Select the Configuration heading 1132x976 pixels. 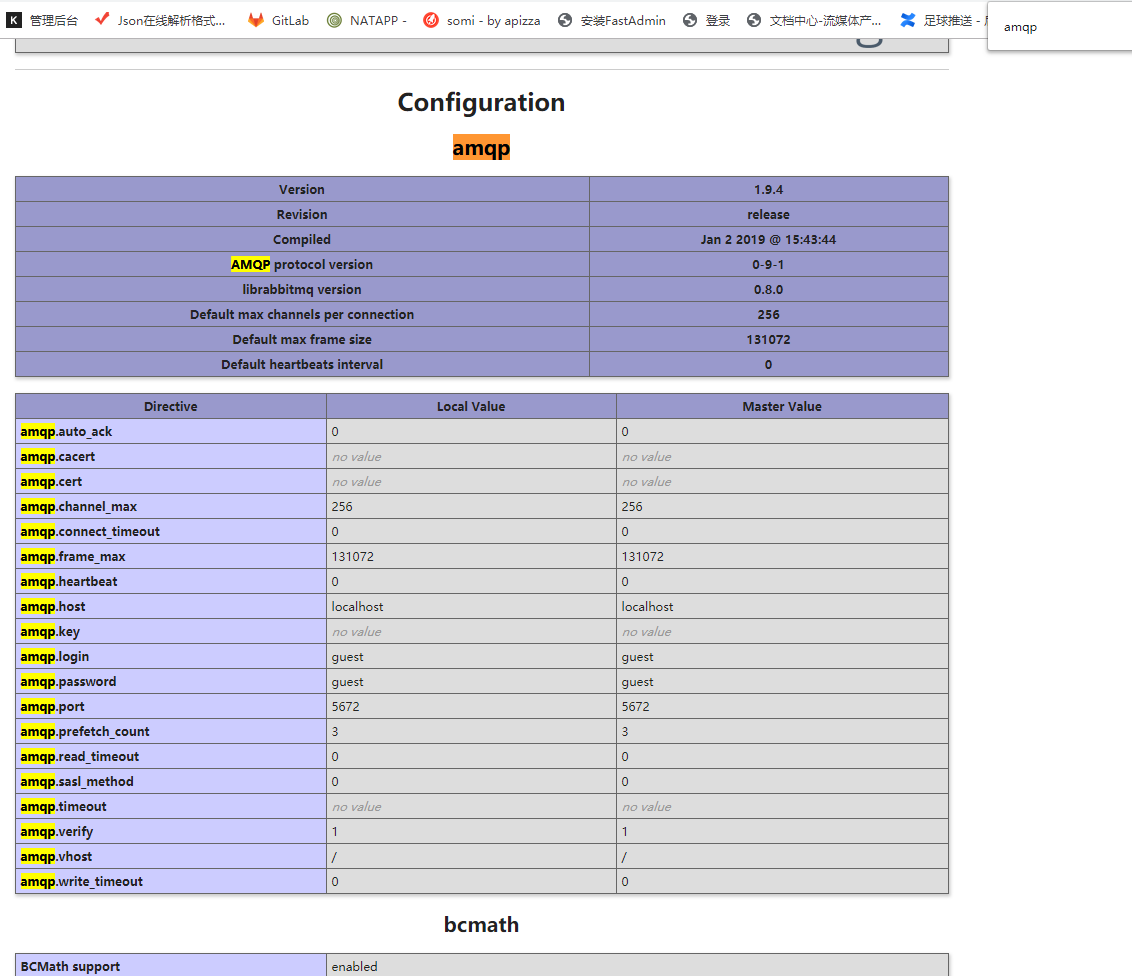[x=481, y=102]
